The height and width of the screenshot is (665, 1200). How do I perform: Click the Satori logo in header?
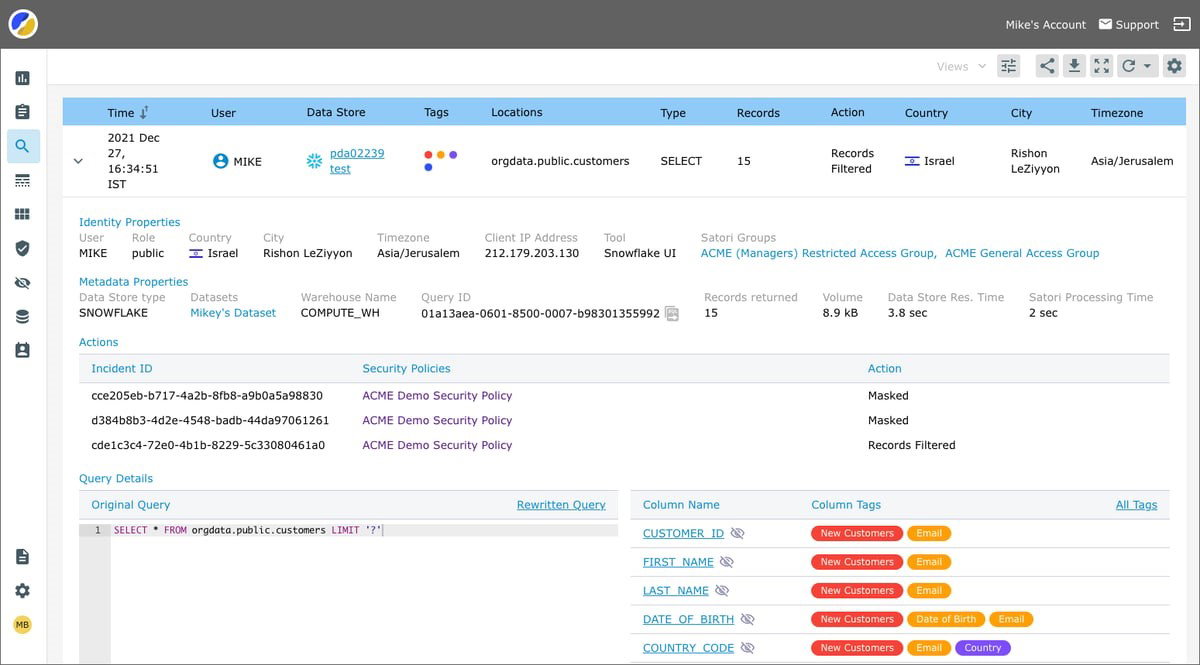pyautogui.click(x=23, y=23)
